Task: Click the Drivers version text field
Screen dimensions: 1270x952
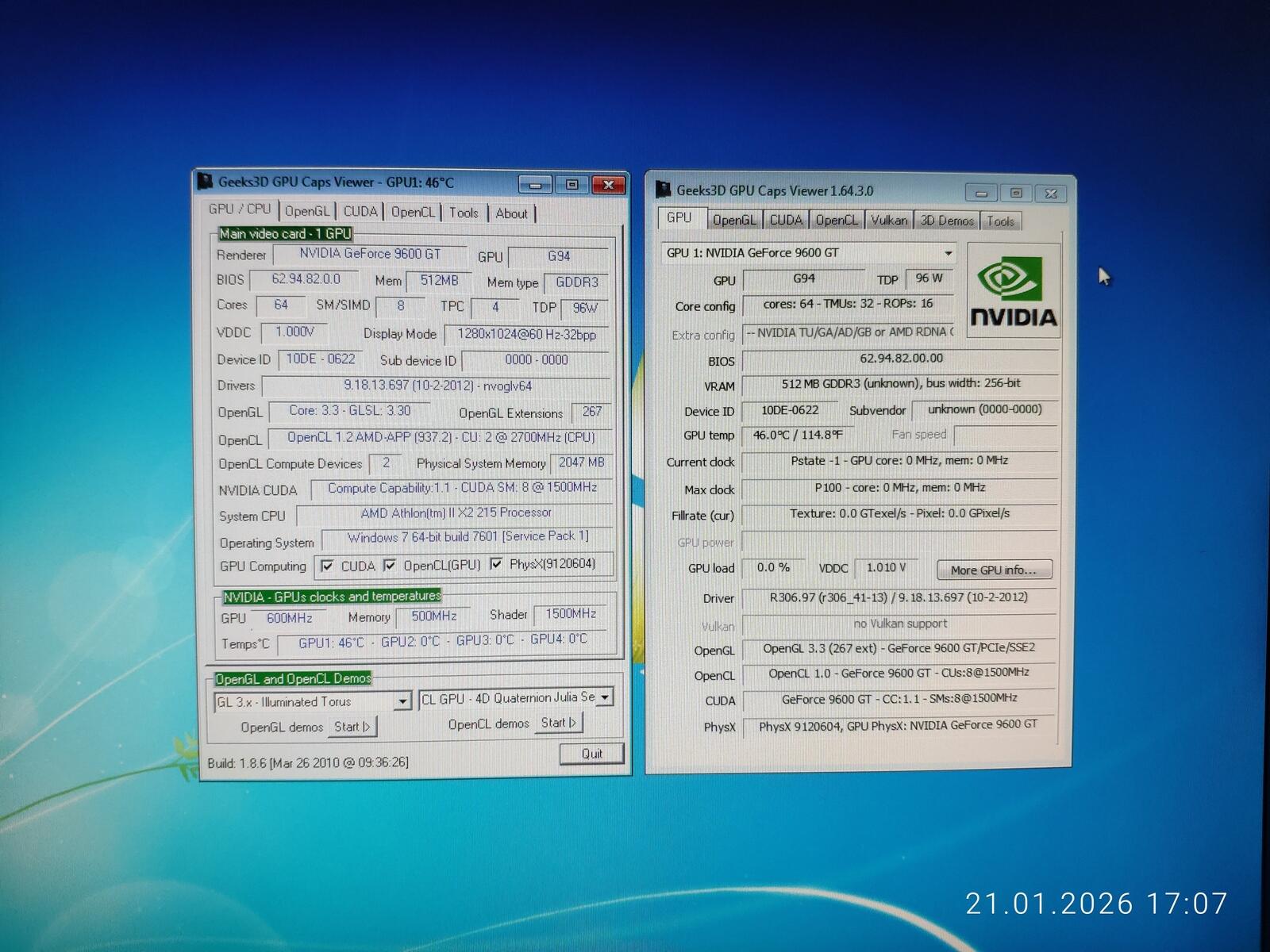Action: click(437, 386)
